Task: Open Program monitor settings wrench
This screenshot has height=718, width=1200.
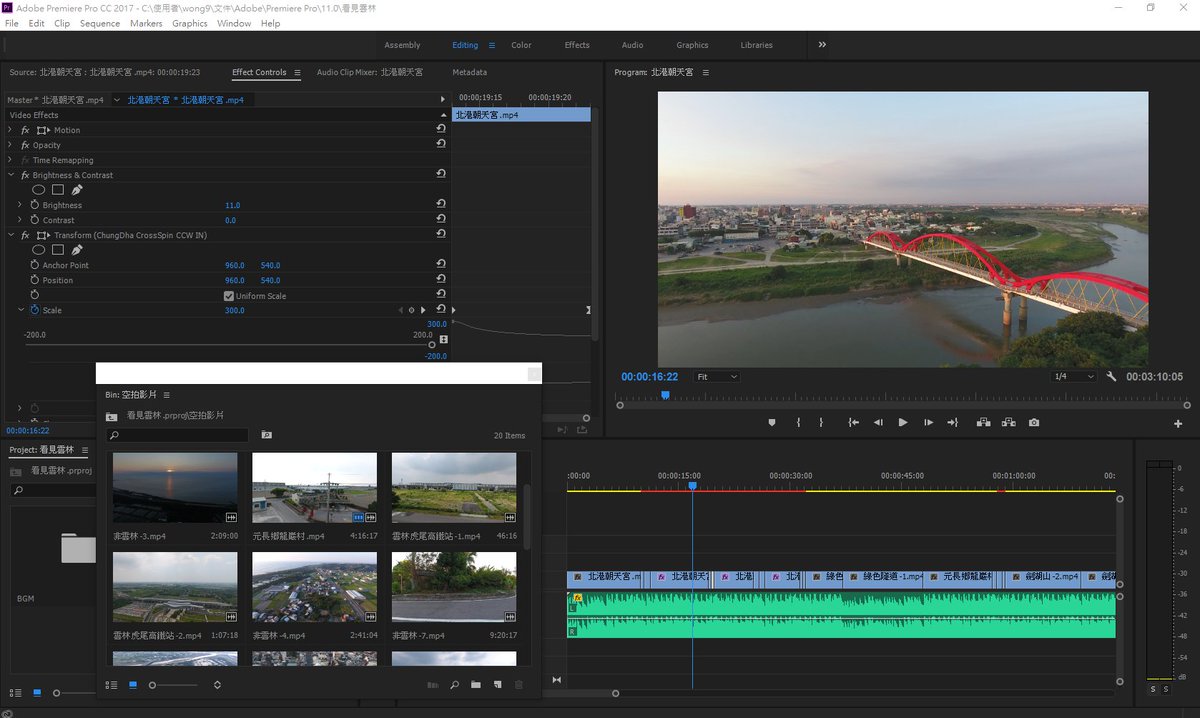Action: click(1111, 377)
